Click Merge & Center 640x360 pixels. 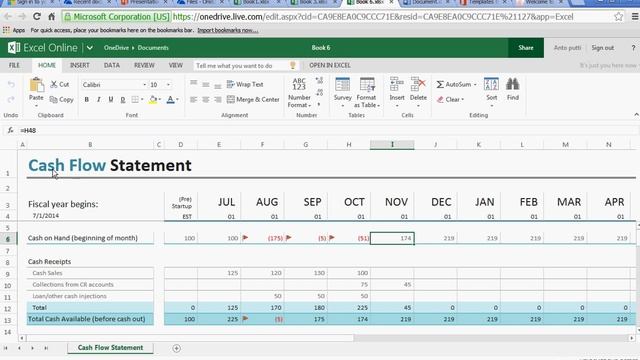[253, 99]
